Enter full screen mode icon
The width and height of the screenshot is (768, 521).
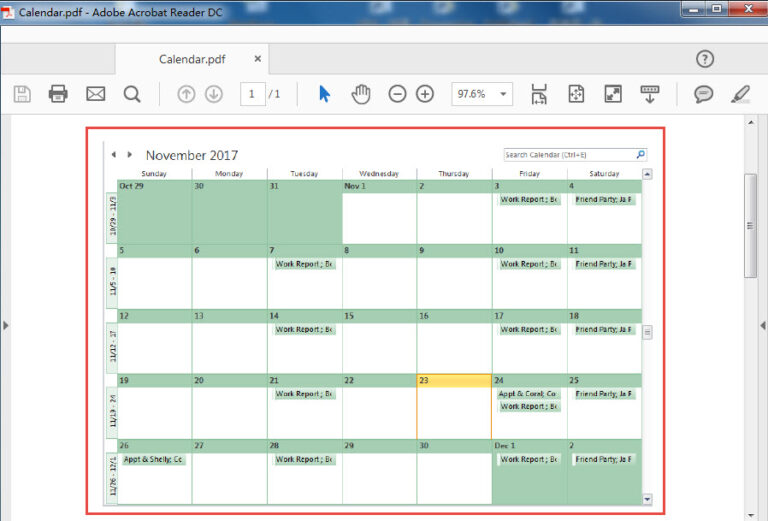(x=613, y=94)
